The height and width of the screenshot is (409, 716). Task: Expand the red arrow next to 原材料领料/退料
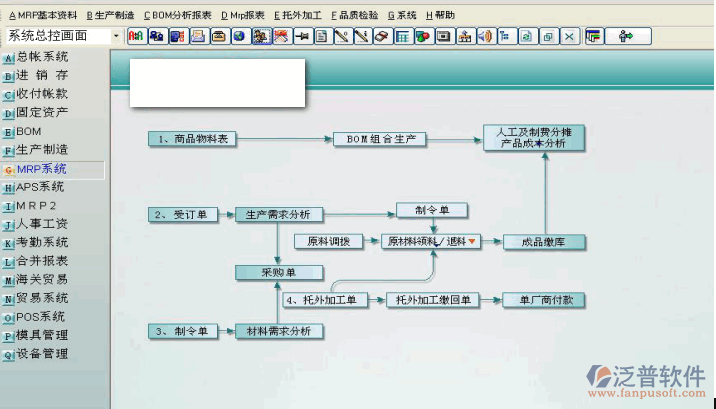[x=472, y=241]
